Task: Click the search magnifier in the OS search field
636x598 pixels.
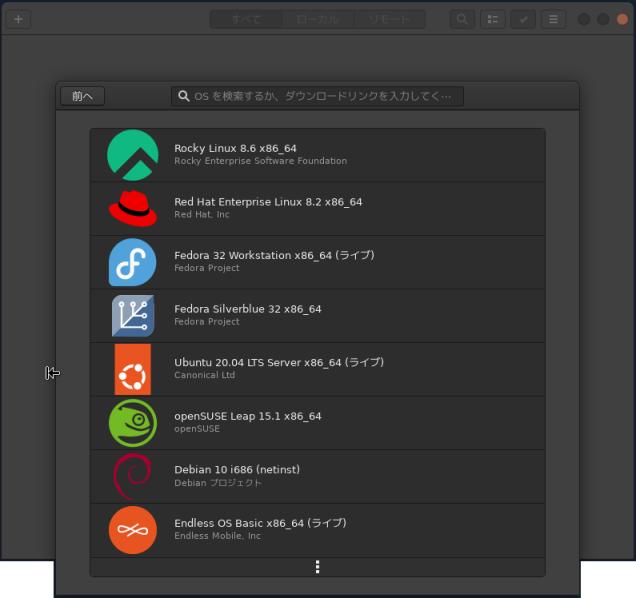Action: [x=184, y=96]
